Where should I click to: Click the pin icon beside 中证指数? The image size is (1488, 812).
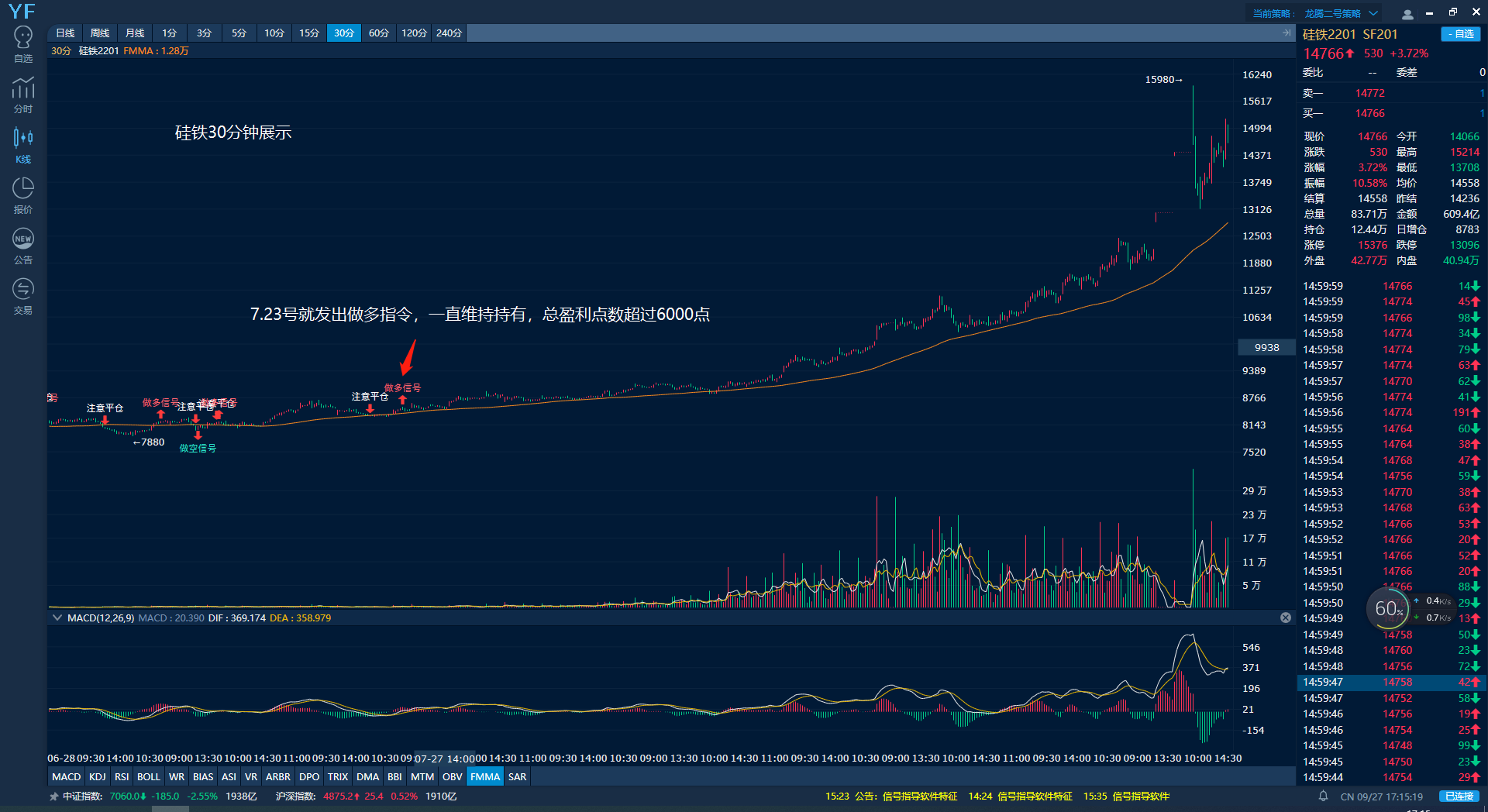53,797
